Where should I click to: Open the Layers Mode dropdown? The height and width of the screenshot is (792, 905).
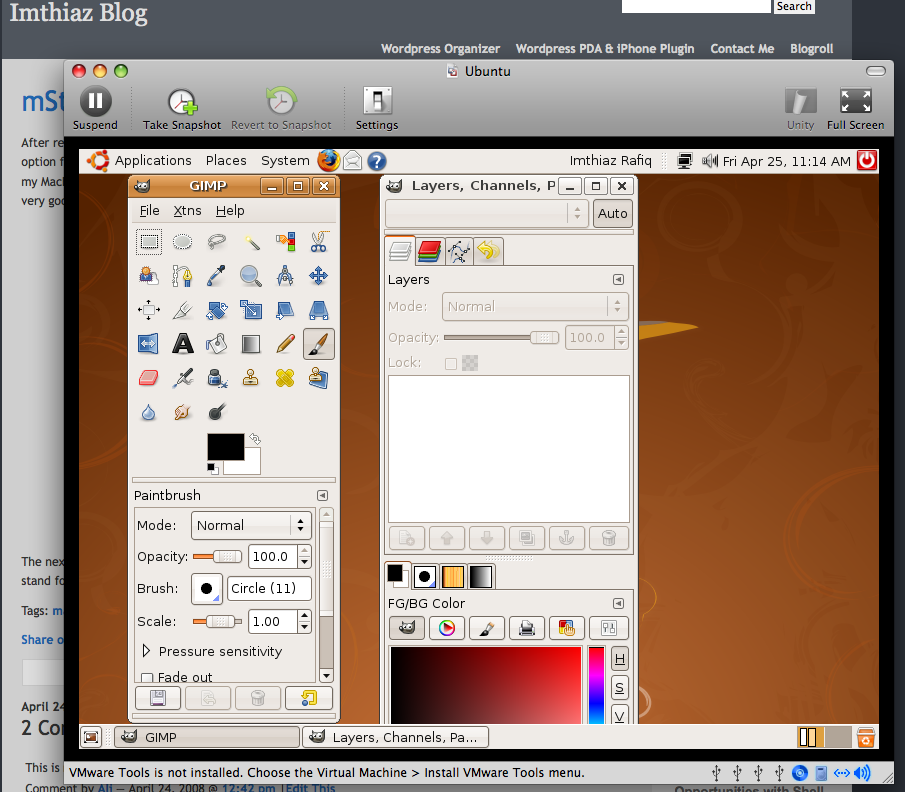click(x=534, y=307)
